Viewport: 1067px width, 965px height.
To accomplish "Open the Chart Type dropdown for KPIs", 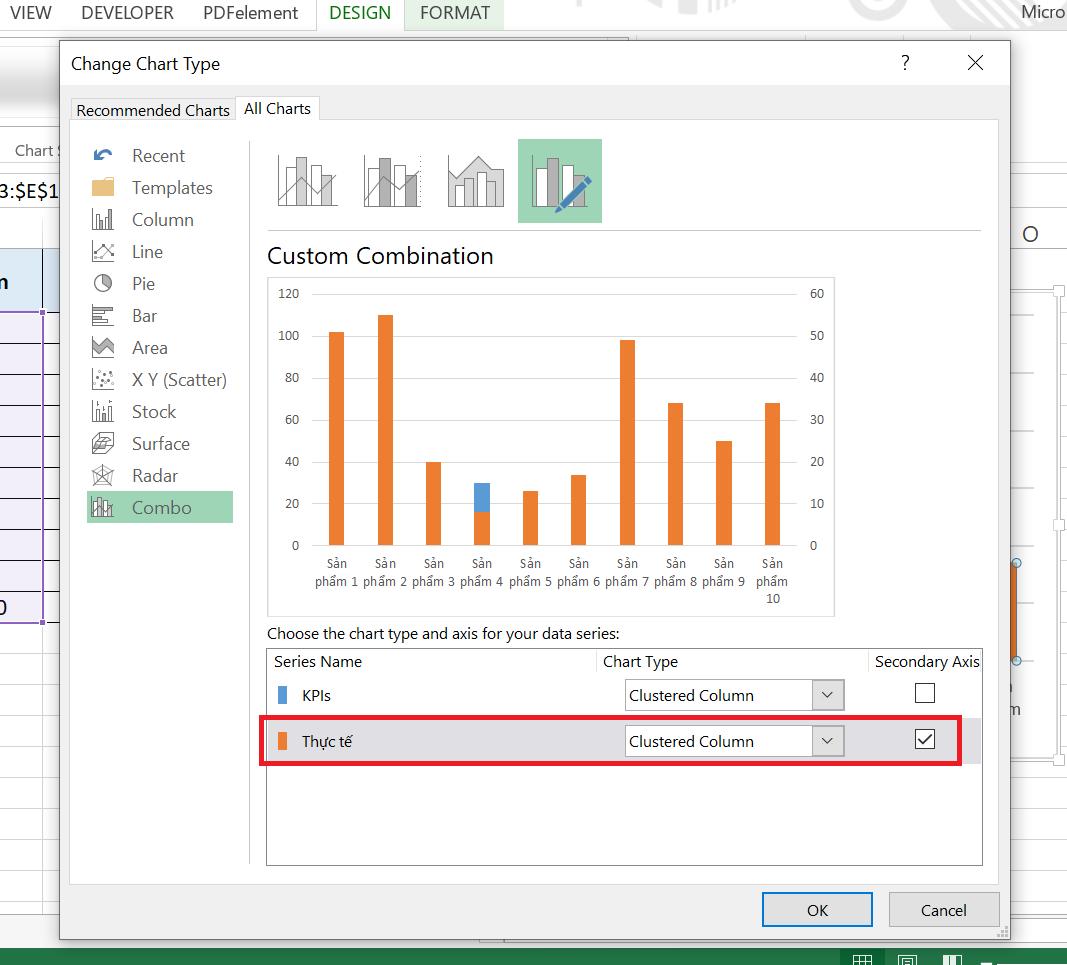I will pos(826,694).
